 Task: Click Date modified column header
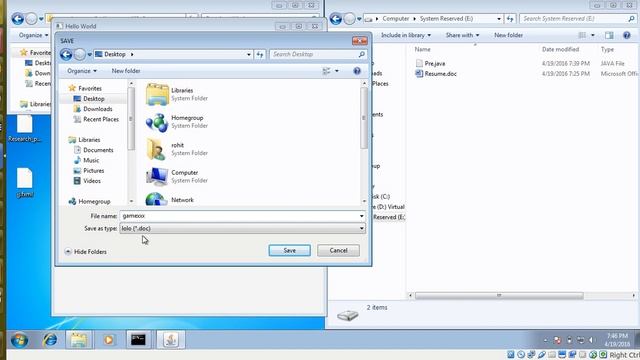click(x=560, y=49)
